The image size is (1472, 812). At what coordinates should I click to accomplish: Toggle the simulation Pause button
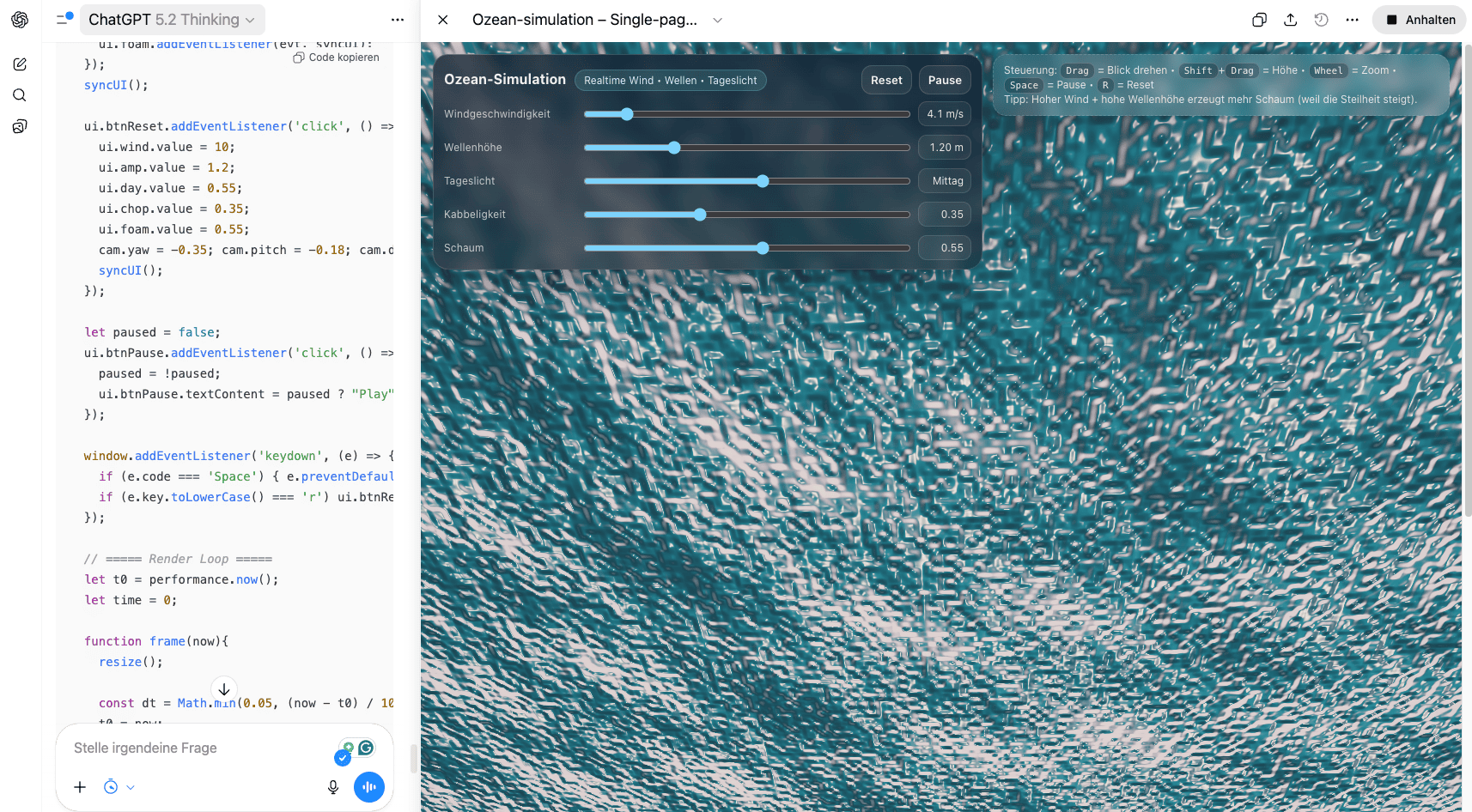click(x=945, y=80)
